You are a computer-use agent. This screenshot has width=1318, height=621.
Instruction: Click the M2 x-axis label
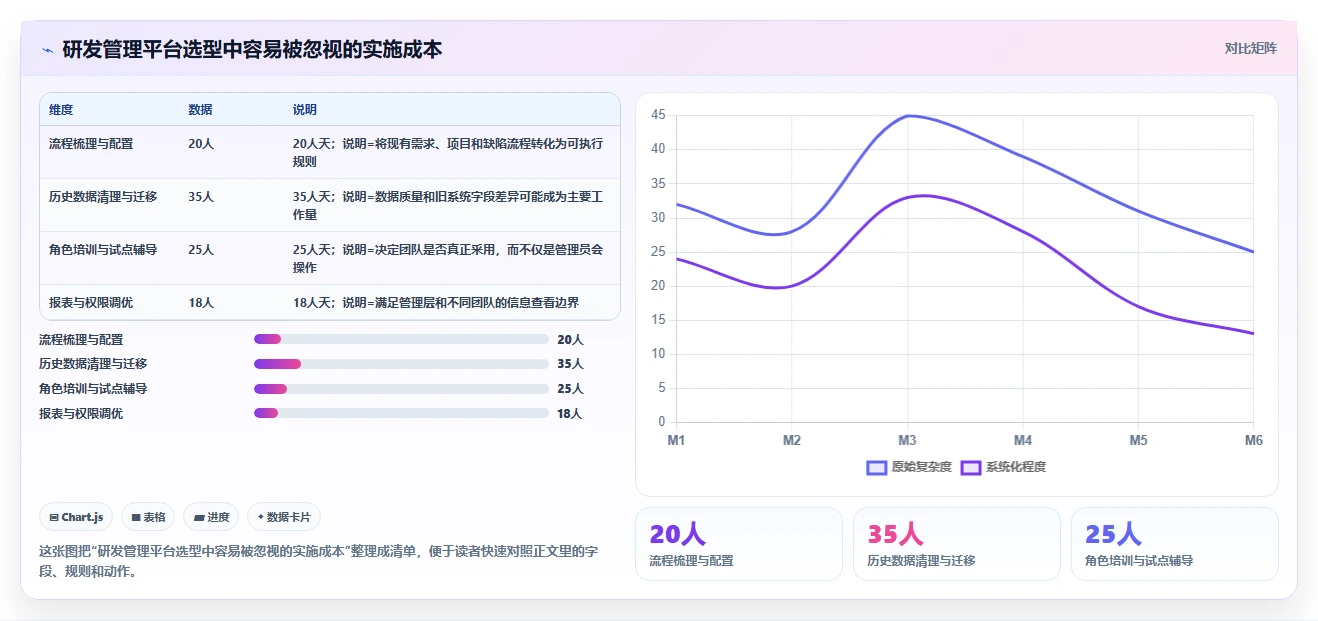[x=792, y=440]
